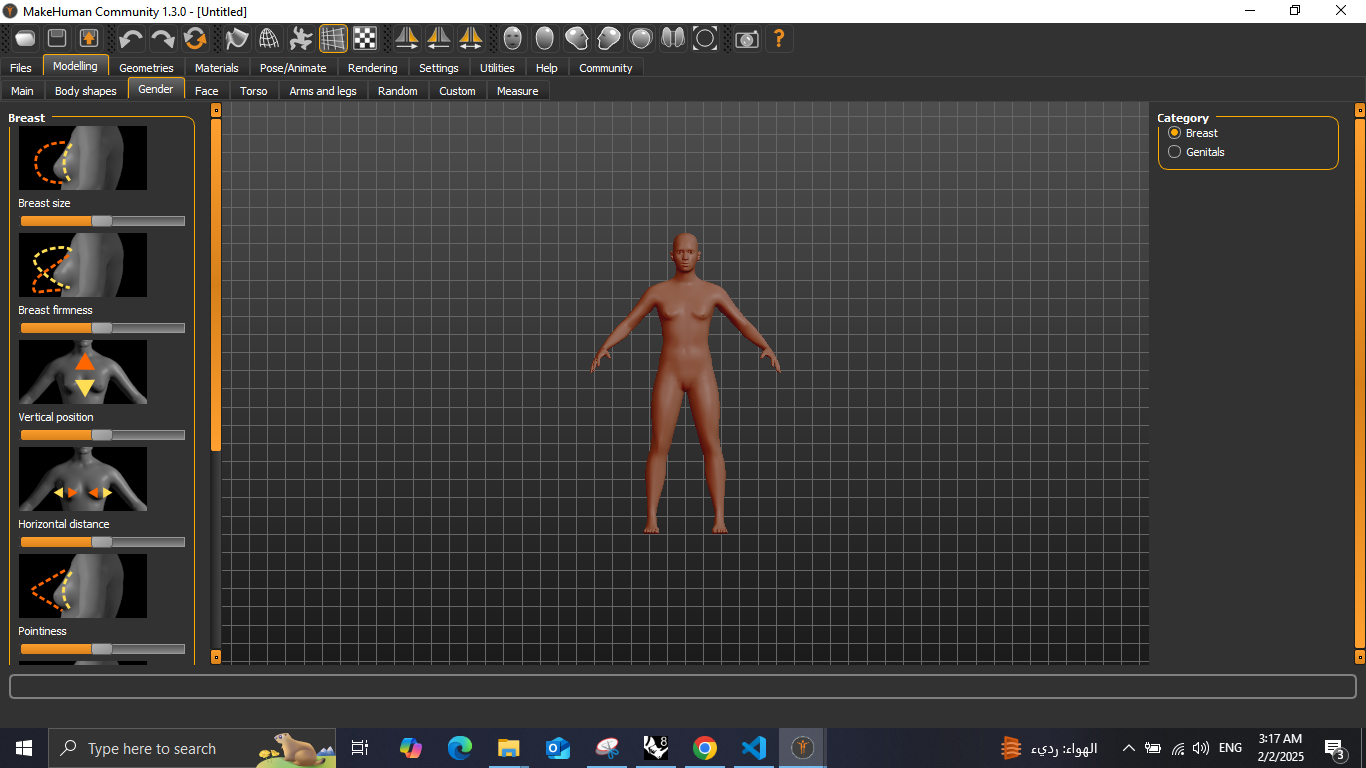1366x768 pixels.
Task: Select the Modelling tab
Action: pyautogui.click(x=76, y=66)
